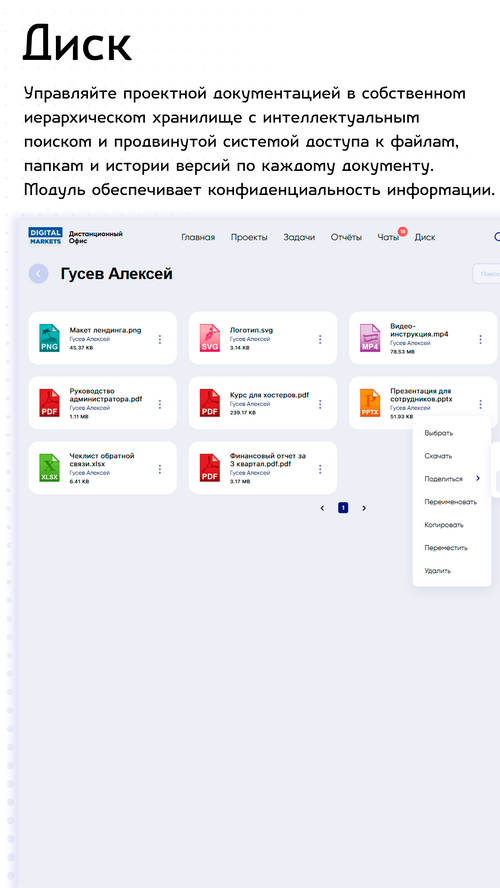Open the PDF icon of Курс для хостеров.pdf
This screenshot has height=888, width=500.
[210, 403]
